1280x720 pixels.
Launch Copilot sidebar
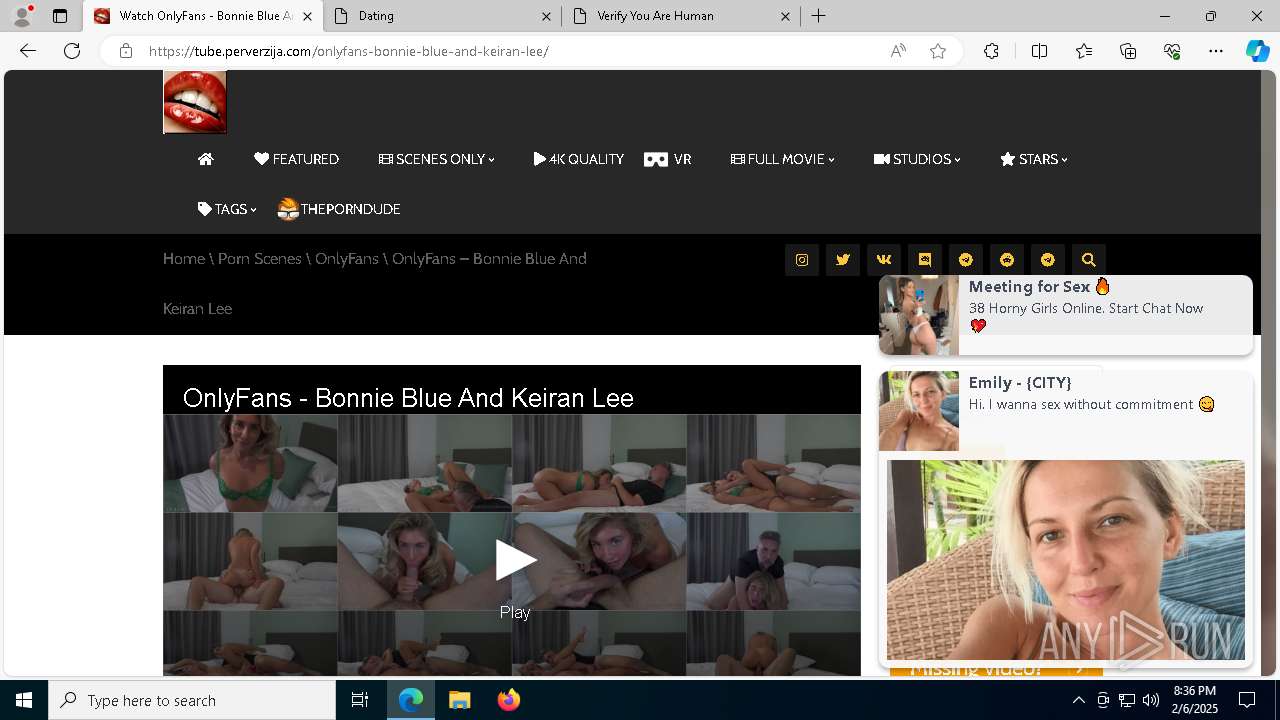(1257, 51)
